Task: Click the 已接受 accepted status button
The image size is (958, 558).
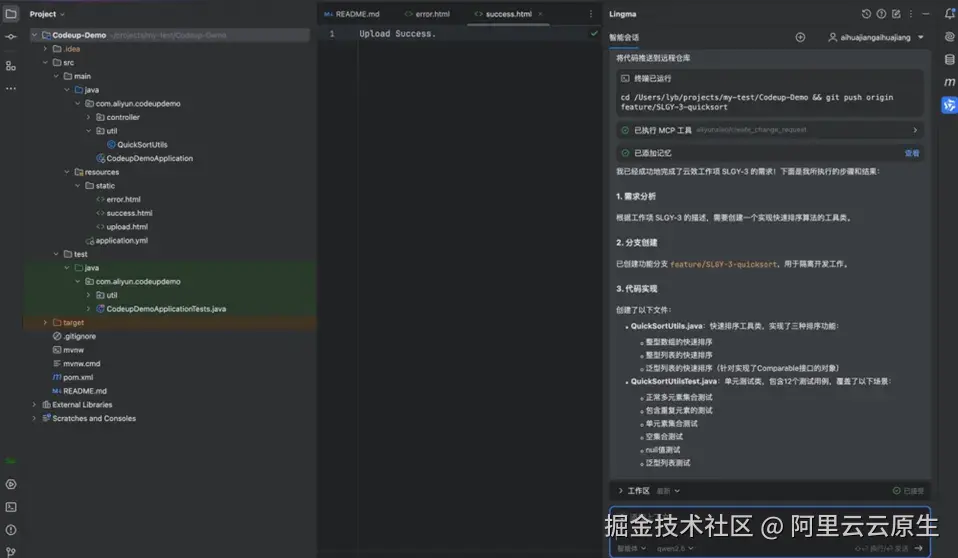Action: pyautogui.click(x=908, y=491)
